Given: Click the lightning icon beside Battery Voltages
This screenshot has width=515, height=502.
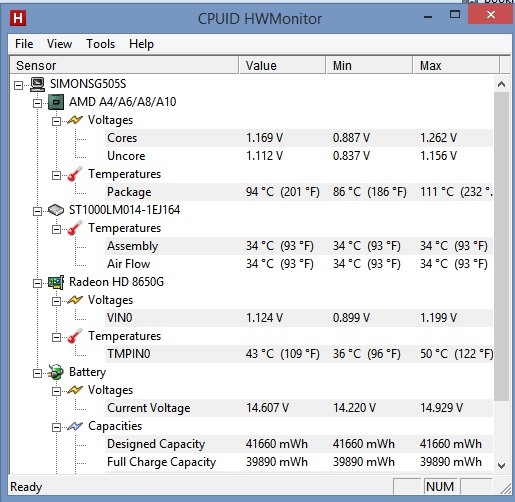Looking at the screenshot, I should click(75, 390).
